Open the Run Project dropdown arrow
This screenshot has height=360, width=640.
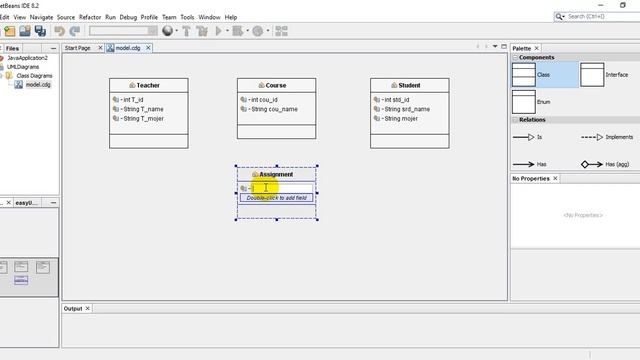click(227, 31)
